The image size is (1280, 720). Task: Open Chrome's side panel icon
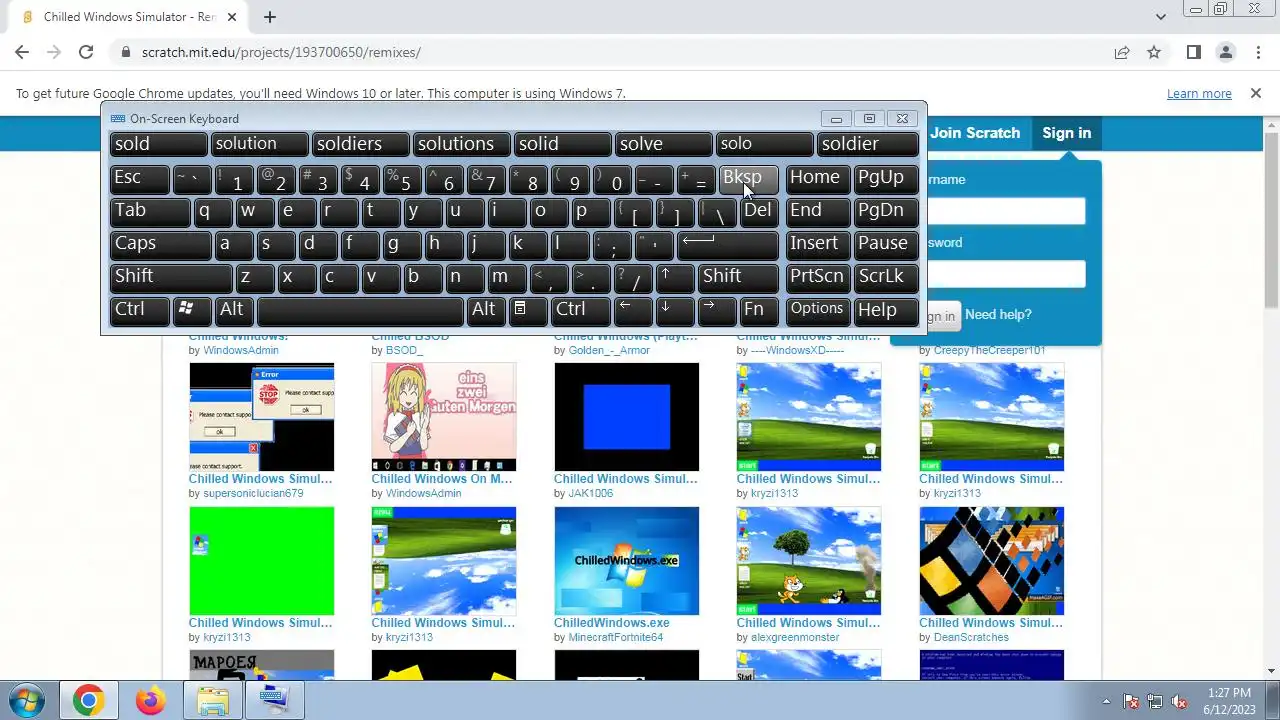point(1193,52)
